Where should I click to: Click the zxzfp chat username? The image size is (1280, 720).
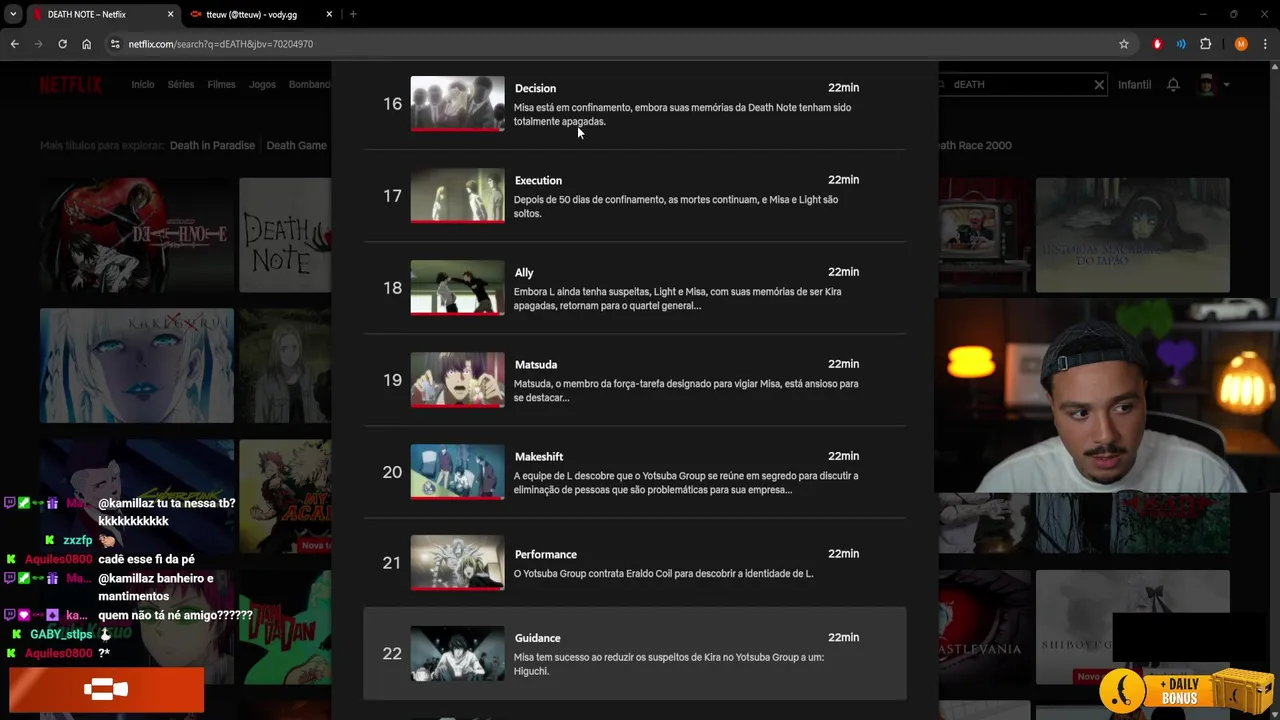tap(77, 540)
